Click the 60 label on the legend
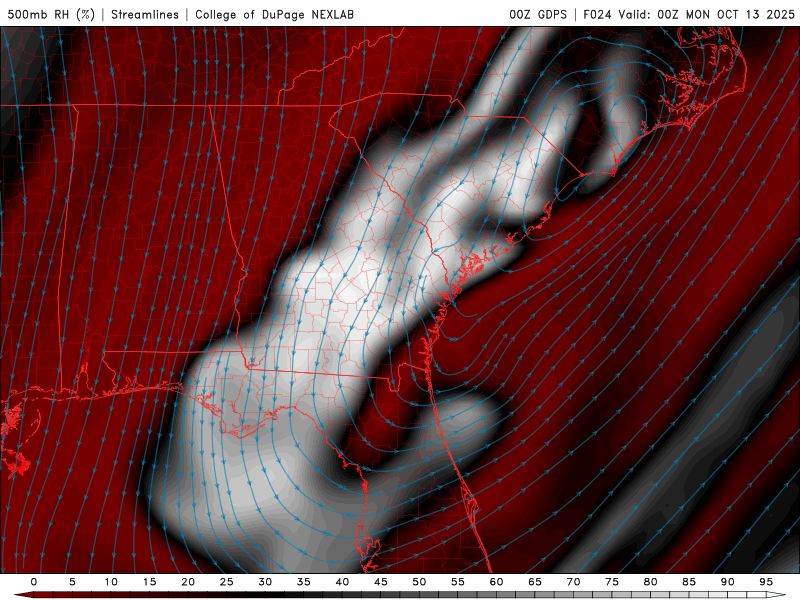 496,582
